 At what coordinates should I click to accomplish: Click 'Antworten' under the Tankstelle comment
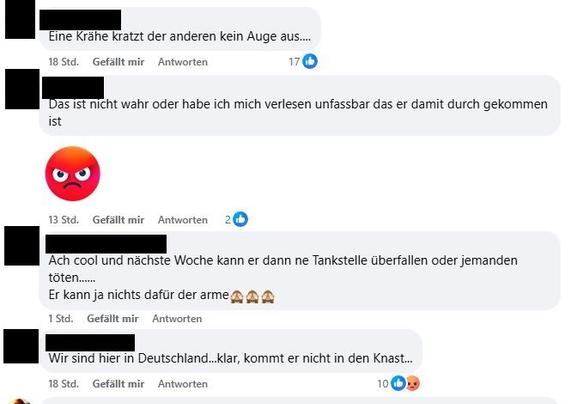tap(177, 319)
